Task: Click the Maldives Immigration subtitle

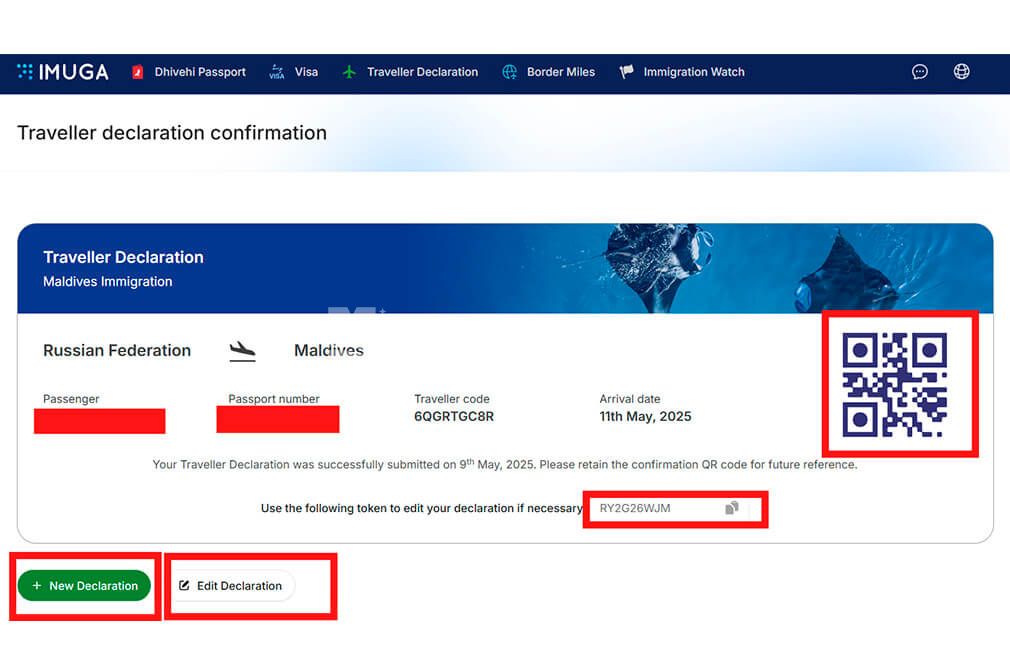Action: click(x=108, y=282)
